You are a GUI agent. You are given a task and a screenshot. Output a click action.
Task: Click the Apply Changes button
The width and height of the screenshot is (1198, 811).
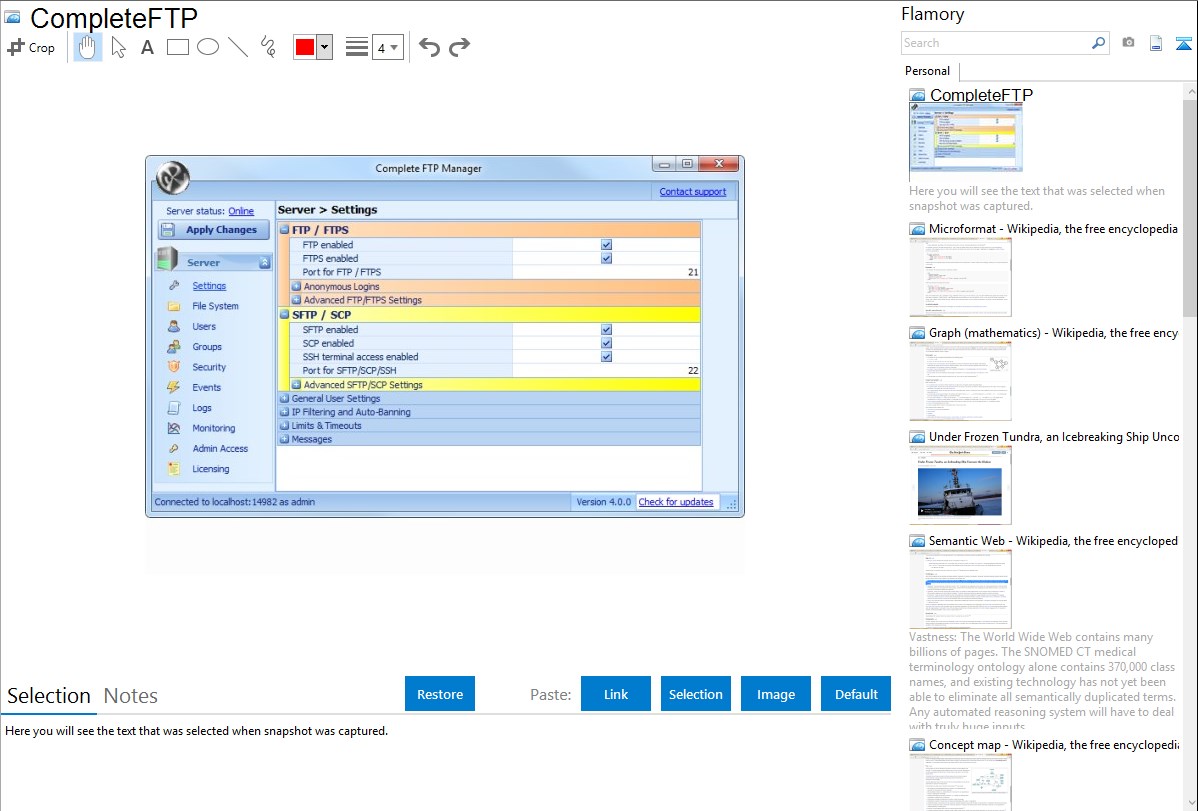214,229
